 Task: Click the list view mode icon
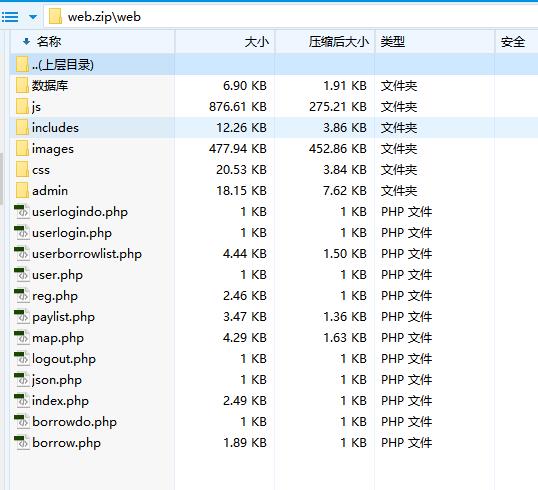pyautogui.click(x=10, y=16)
